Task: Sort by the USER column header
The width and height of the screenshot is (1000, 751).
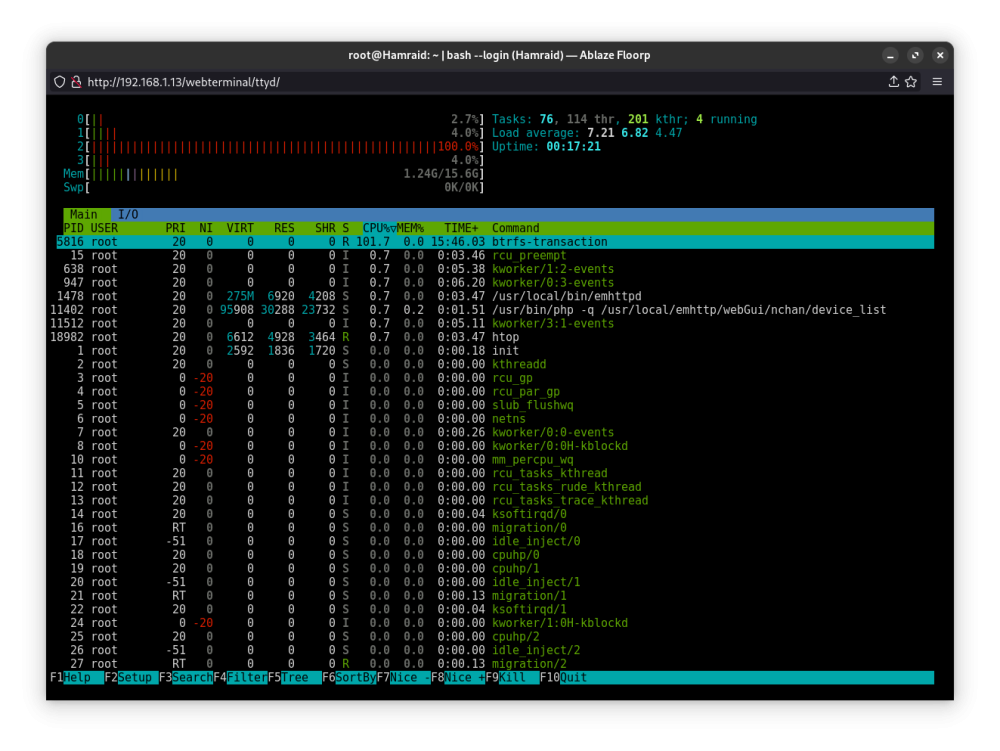Action: 104,228
